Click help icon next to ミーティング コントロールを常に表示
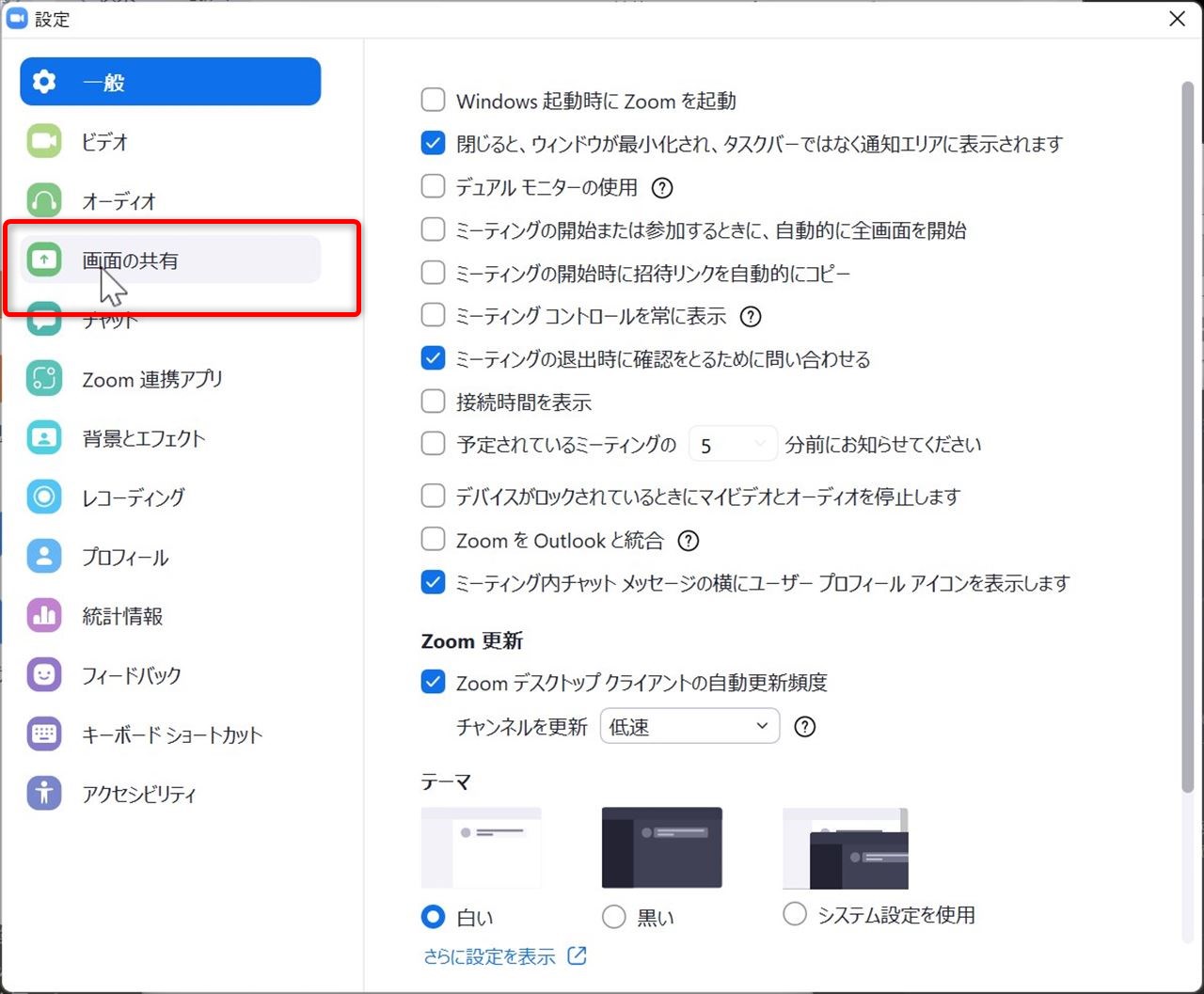 tap(751, 316)
